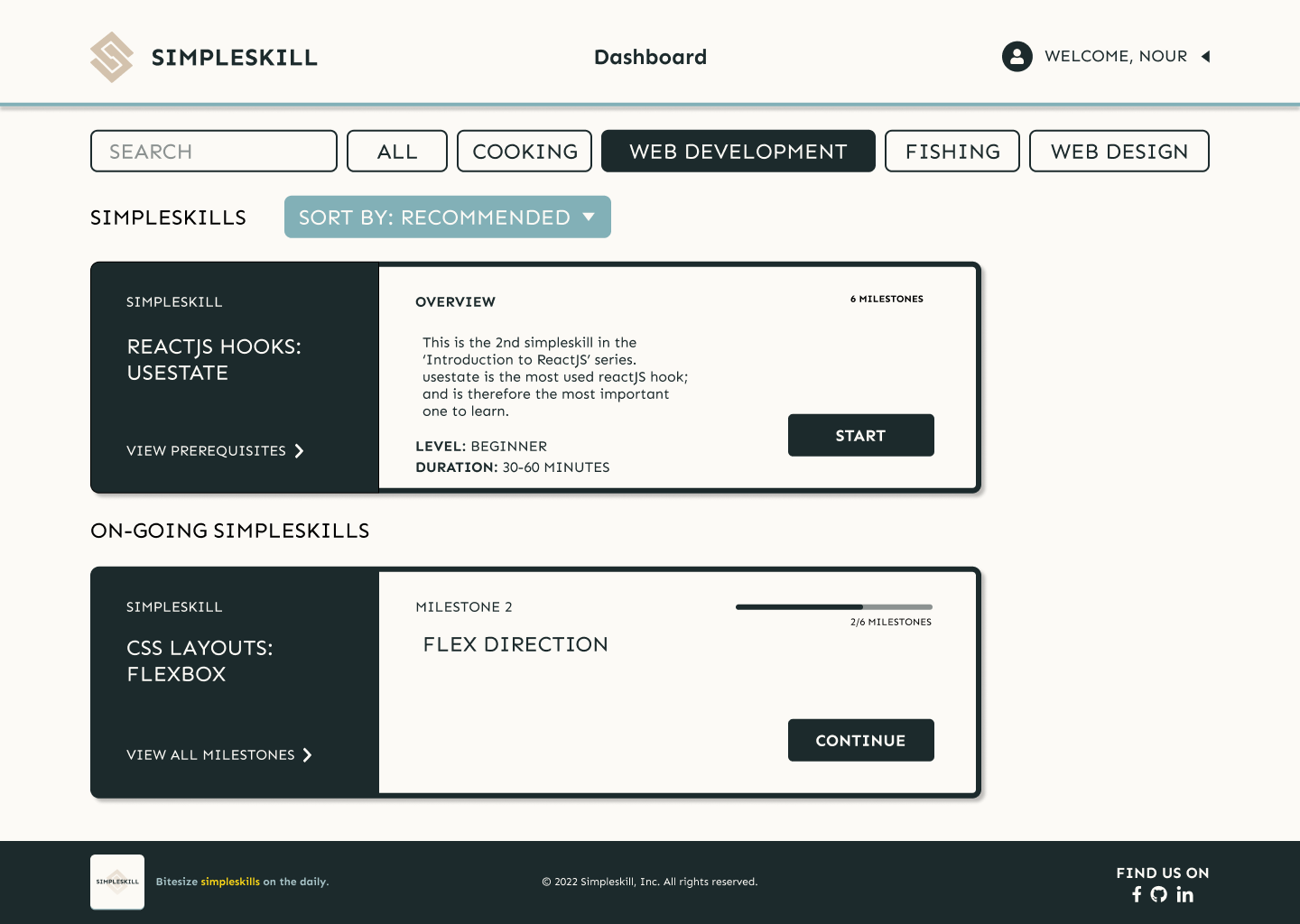
Task: Switch to the COOKING filter
Action: point(524,151)
